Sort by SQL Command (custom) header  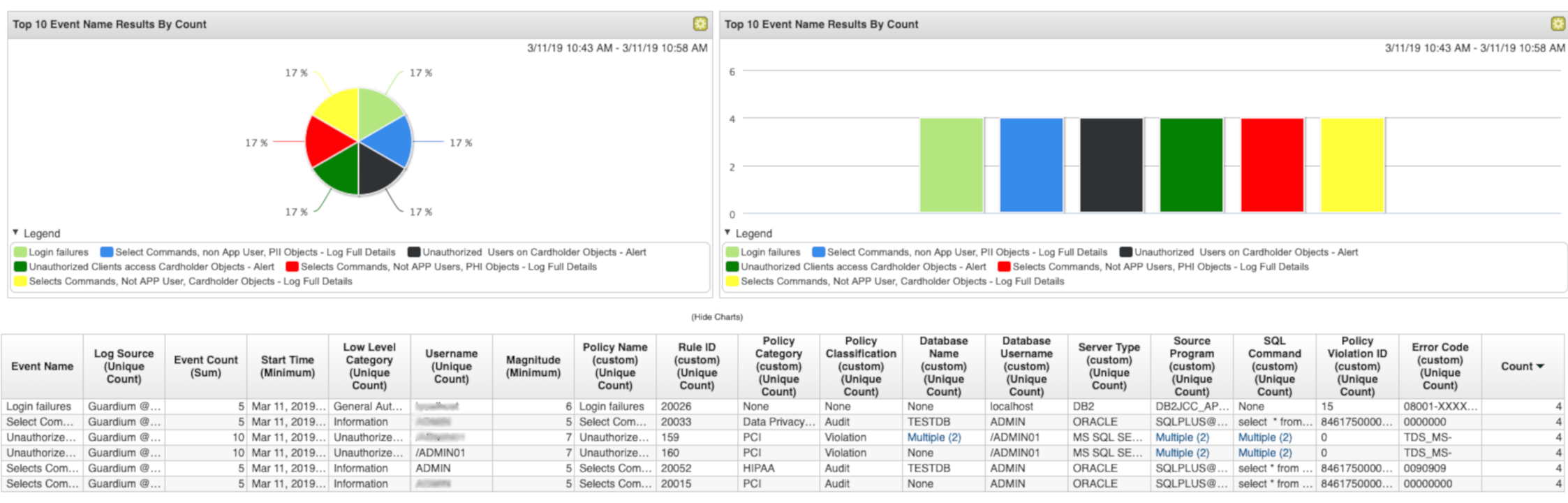click(x=1275, y=366)
